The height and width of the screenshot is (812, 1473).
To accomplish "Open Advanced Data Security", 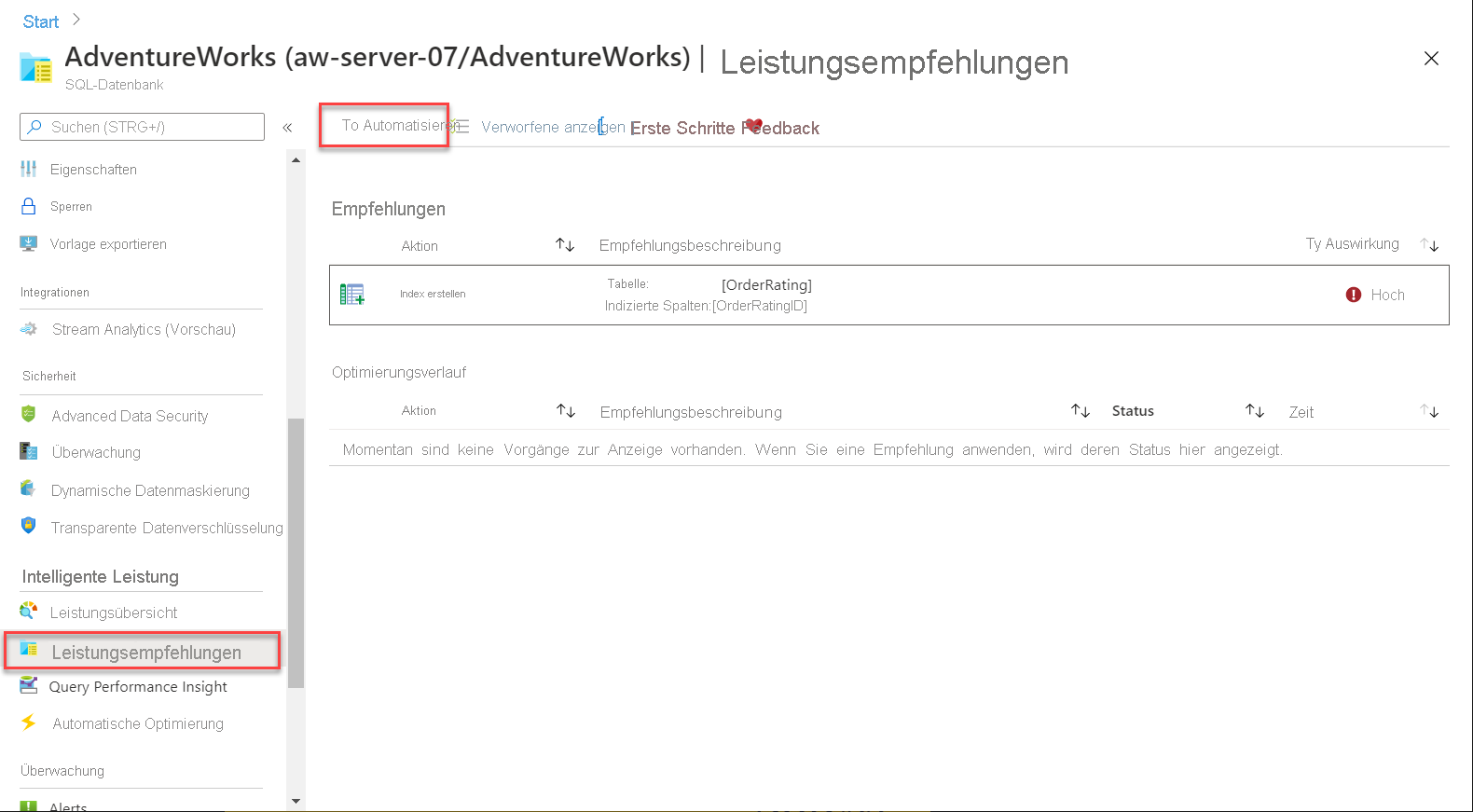I will pyautogui.click(x=130, y=416).
